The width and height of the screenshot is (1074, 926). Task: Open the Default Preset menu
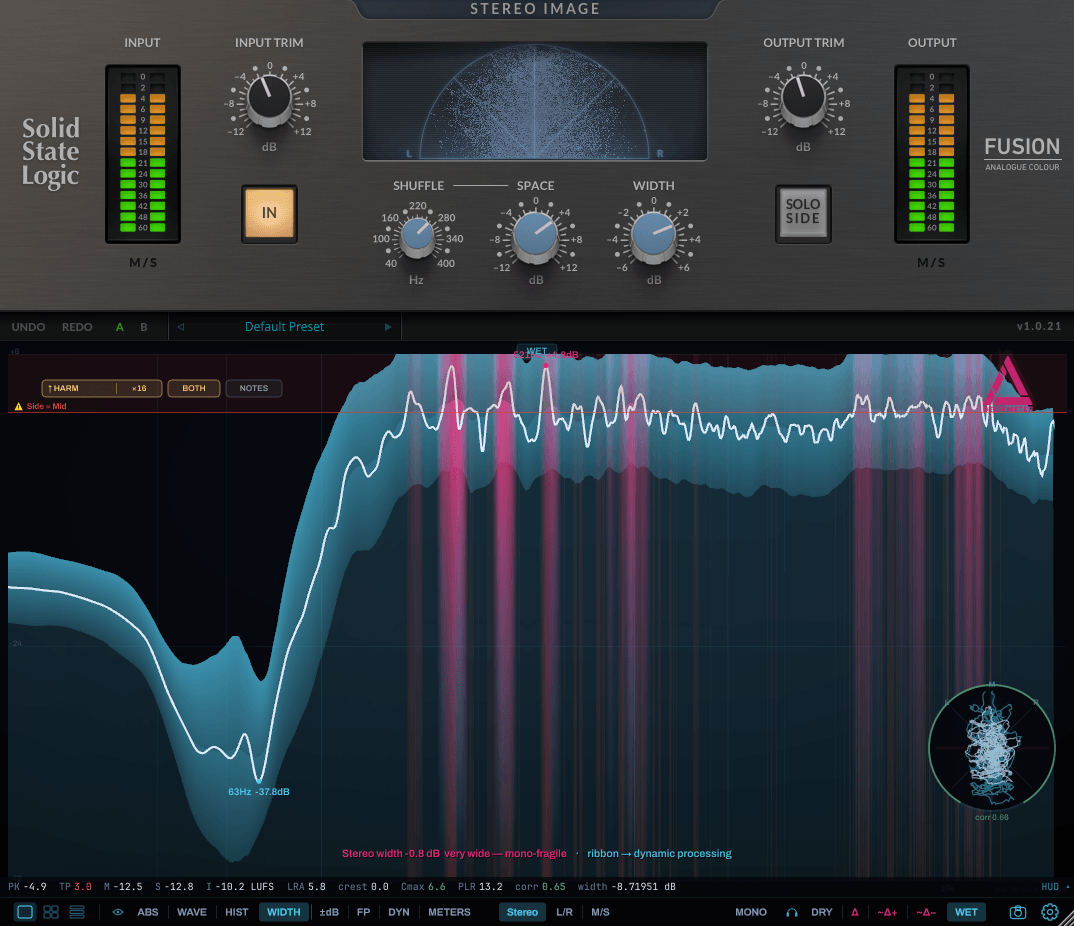coord(284,327)
